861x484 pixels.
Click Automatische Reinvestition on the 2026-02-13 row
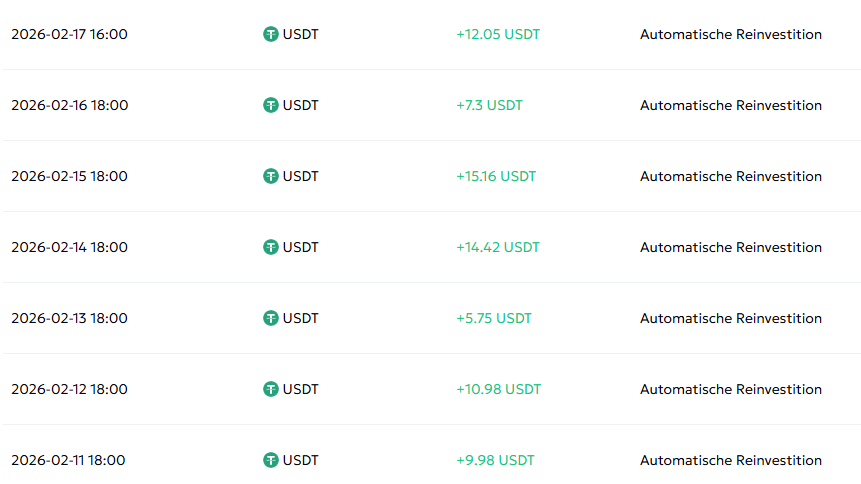(730, 318)
